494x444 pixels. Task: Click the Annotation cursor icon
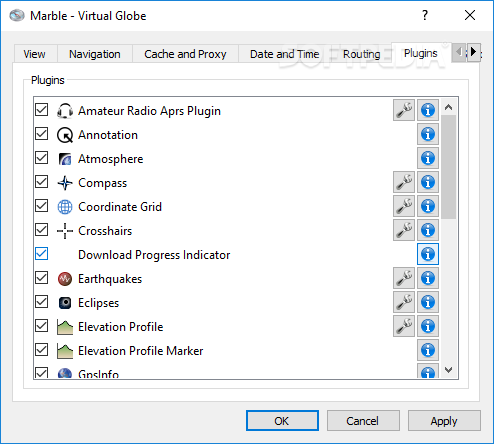point(65,135)
